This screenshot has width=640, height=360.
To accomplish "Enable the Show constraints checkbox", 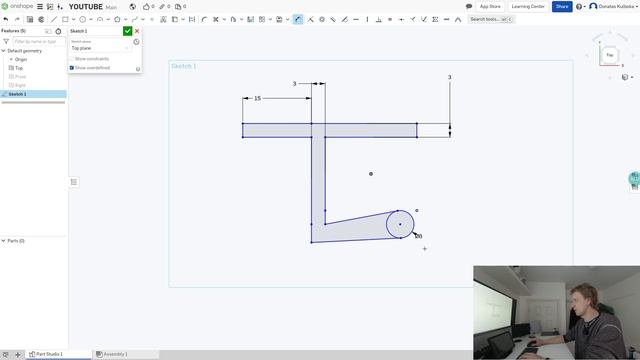I will coord(72,59).
